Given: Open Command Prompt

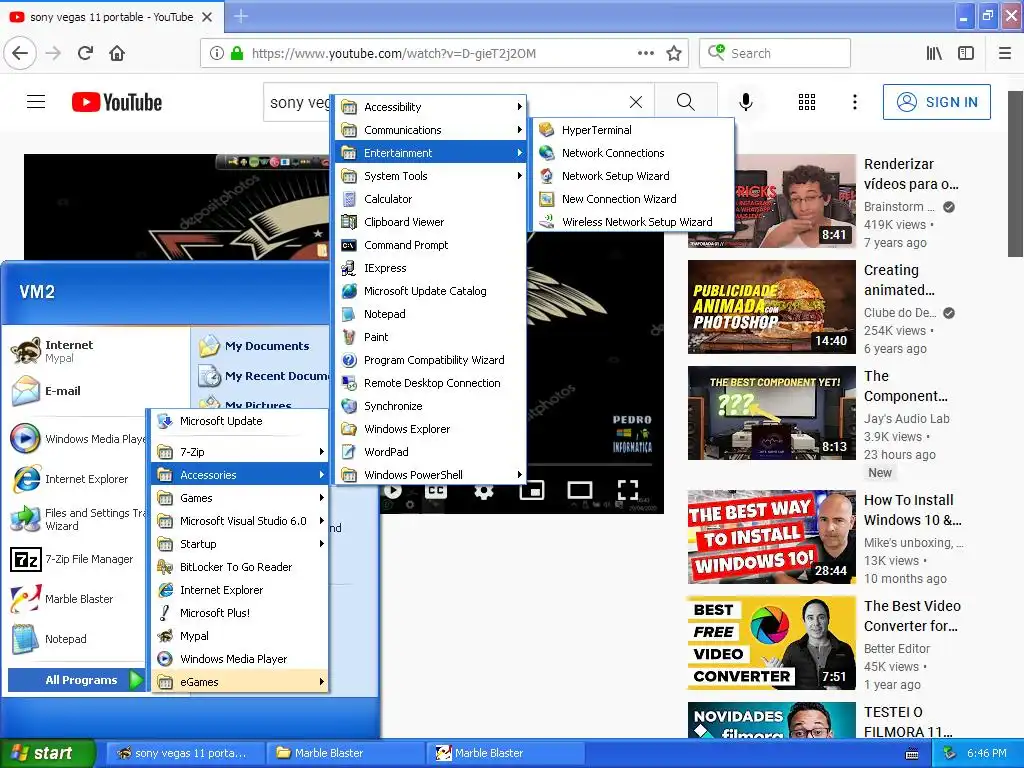Looking at the screenshot, I should click(x=431, y=245).
